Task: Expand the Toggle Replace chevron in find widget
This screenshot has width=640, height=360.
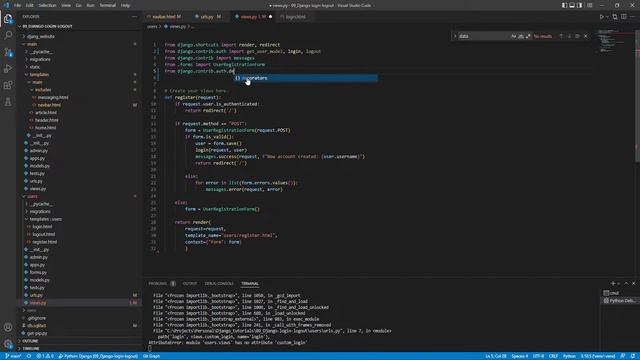Action: pos(455,36)
